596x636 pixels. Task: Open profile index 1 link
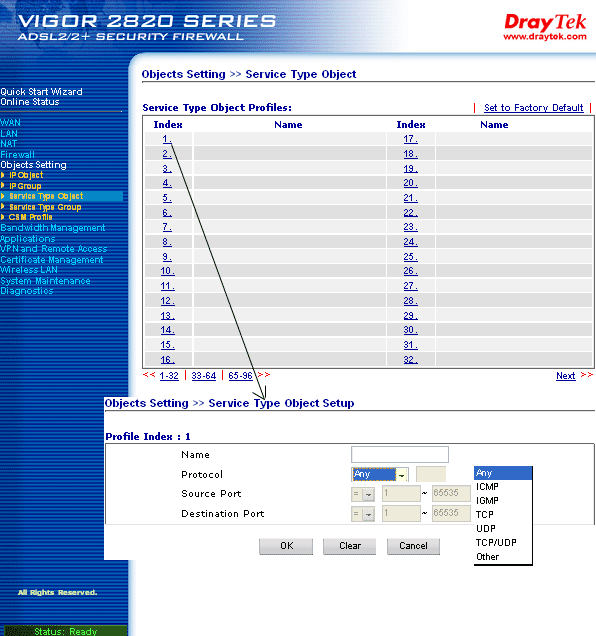tap(167, 139)
